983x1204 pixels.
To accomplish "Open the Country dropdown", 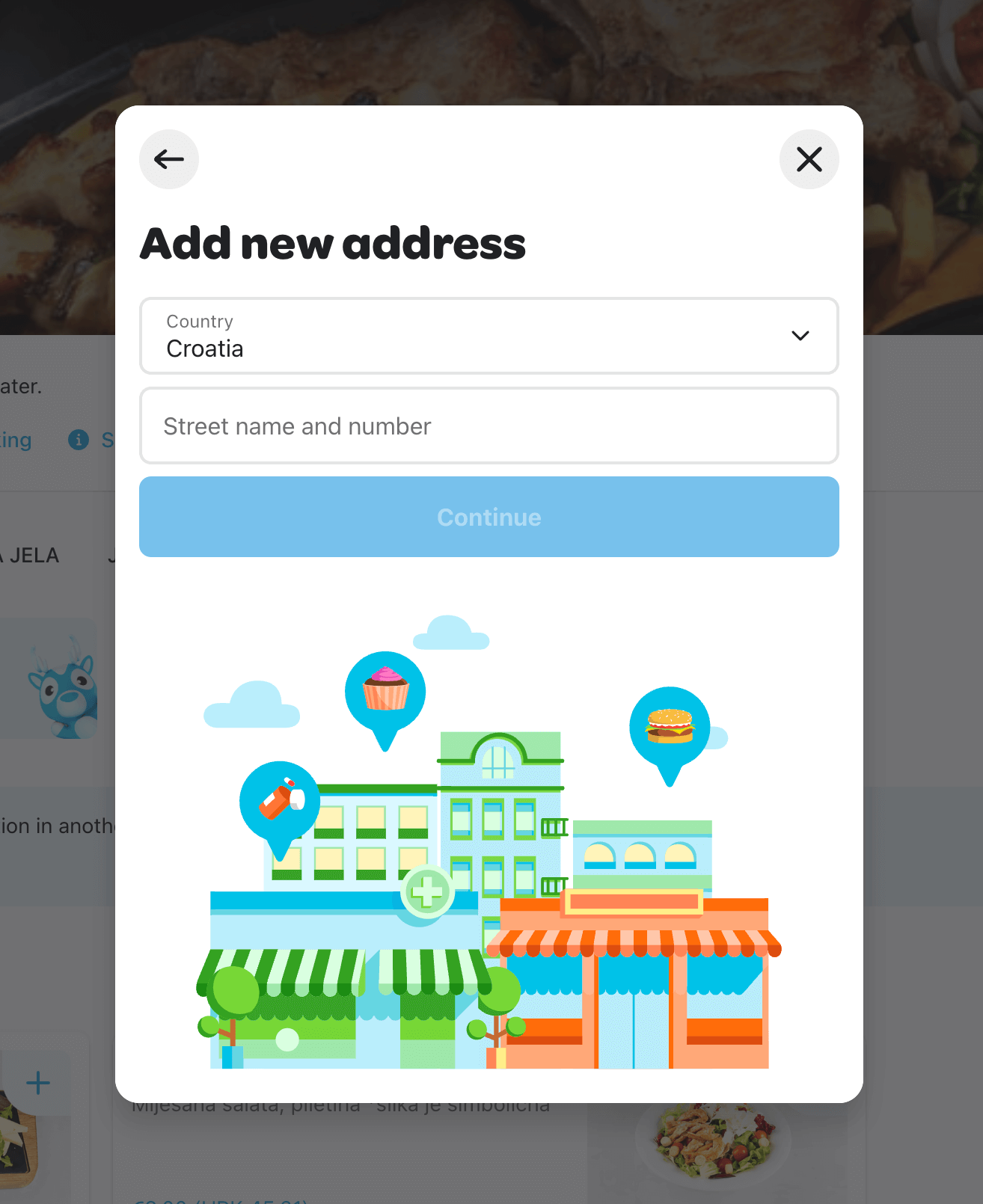I will 489,336.
